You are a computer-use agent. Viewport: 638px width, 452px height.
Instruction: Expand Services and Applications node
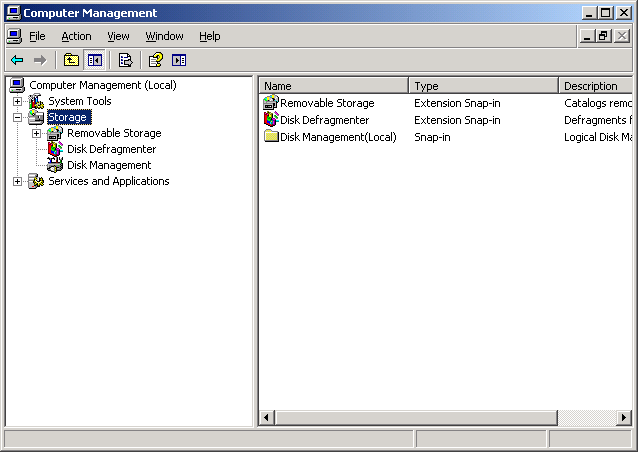[x=17, y=181]
